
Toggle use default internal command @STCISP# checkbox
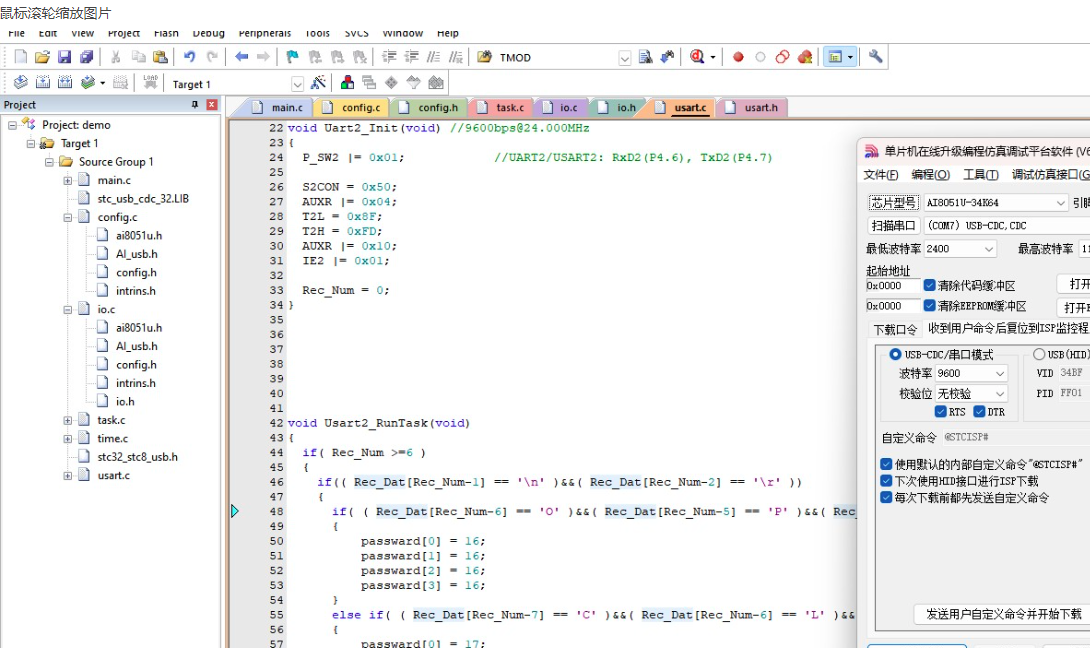click(886, 464)
